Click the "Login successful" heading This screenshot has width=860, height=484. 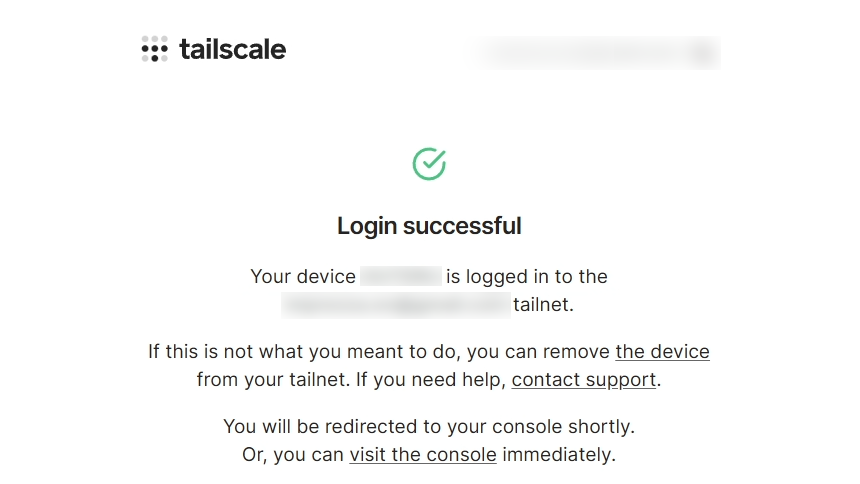(x=429, y=226)
